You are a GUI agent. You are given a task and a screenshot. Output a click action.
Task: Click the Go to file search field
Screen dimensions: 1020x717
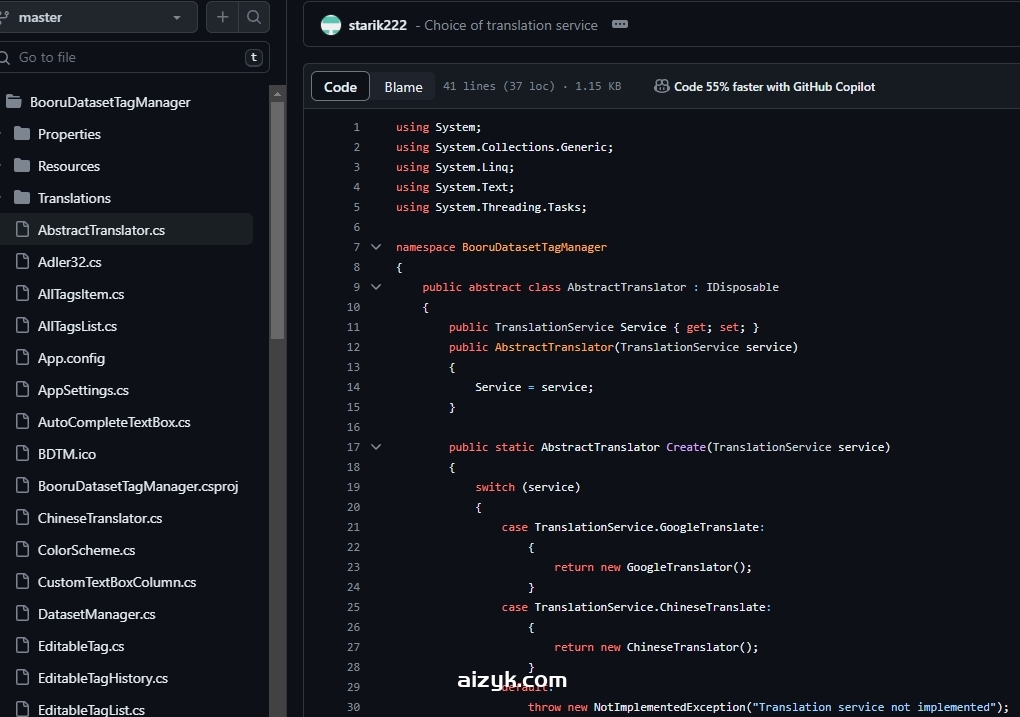tap(125, 57)
